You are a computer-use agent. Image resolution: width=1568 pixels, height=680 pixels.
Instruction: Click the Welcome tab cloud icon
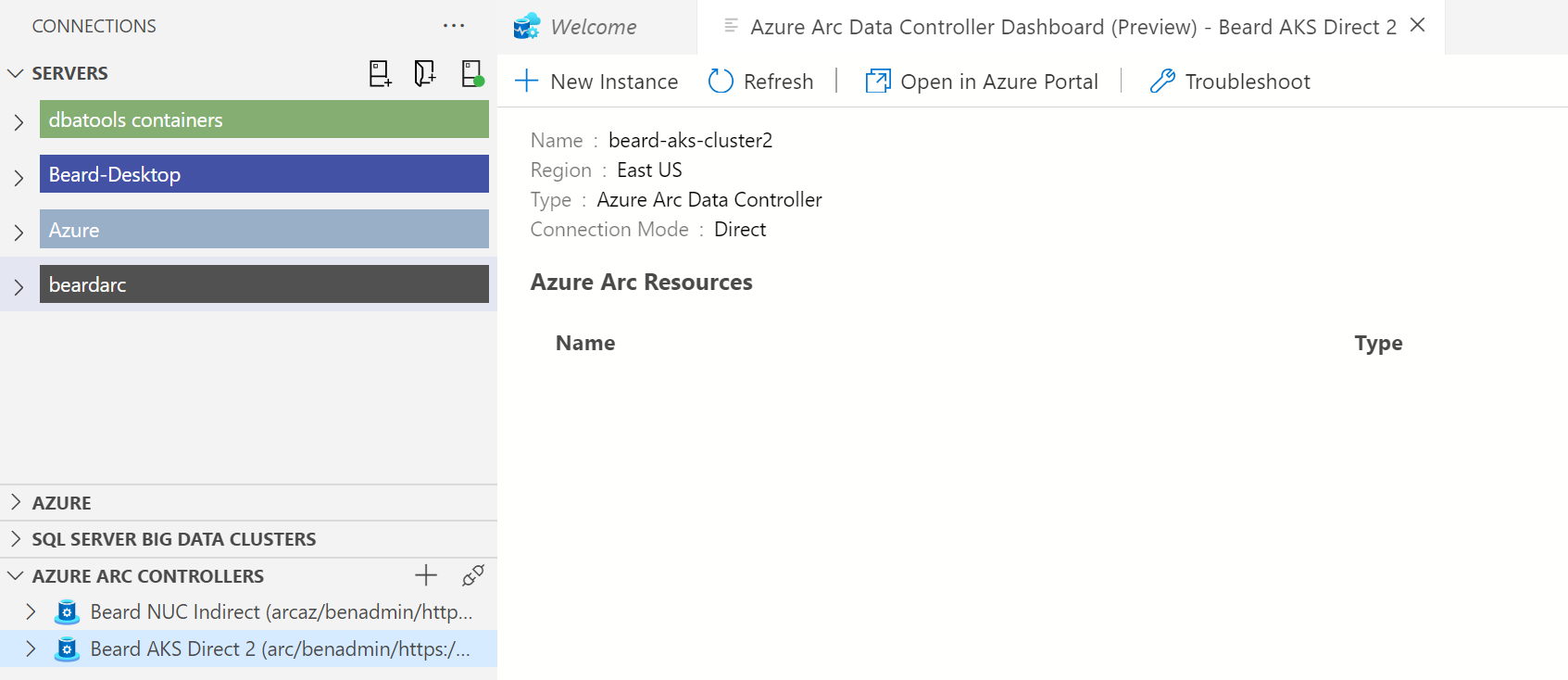(x=527, y=27)
